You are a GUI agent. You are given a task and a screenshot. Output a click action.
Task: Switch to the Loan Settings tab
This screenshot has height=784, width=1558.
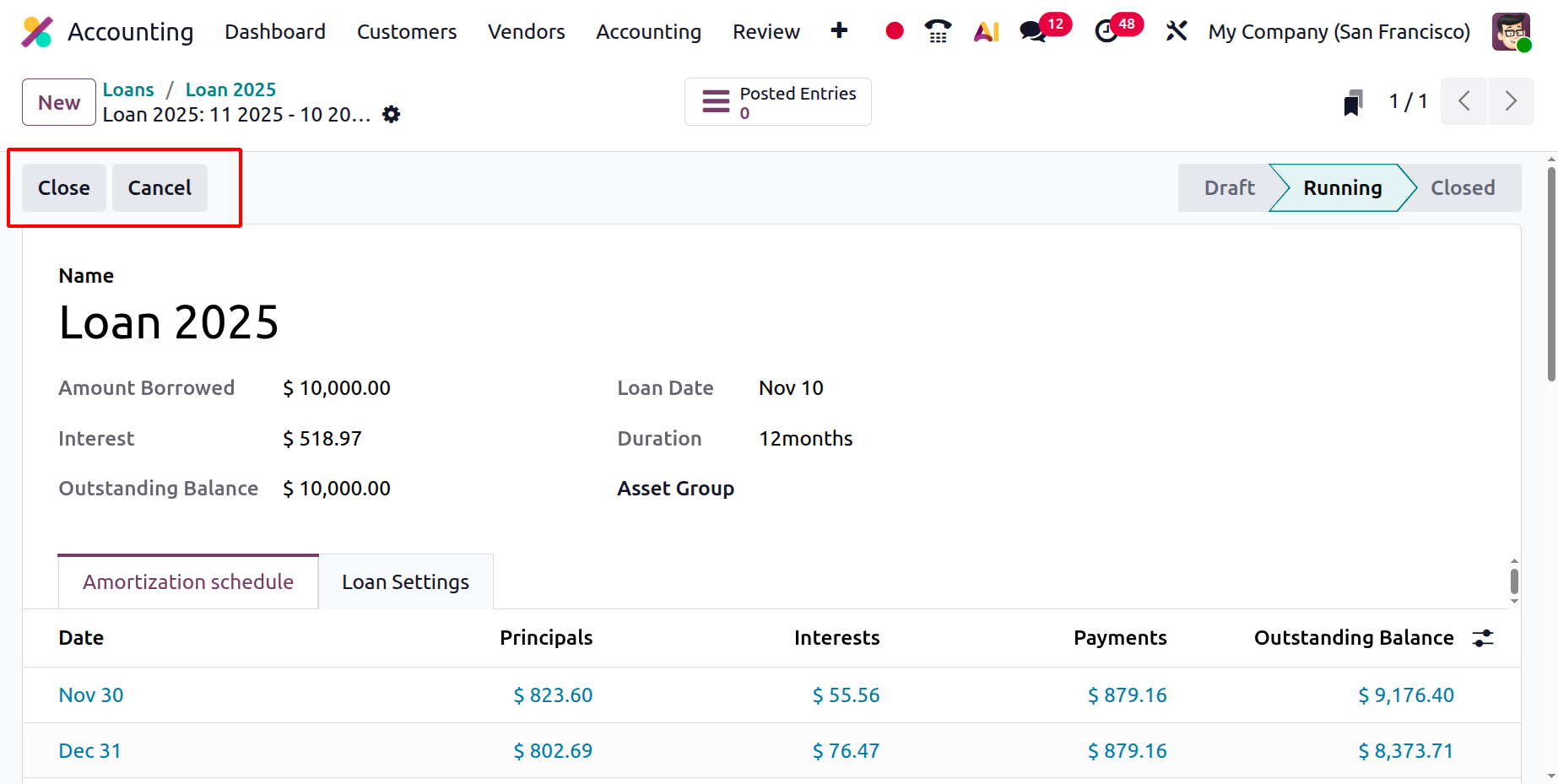[405, 582]
